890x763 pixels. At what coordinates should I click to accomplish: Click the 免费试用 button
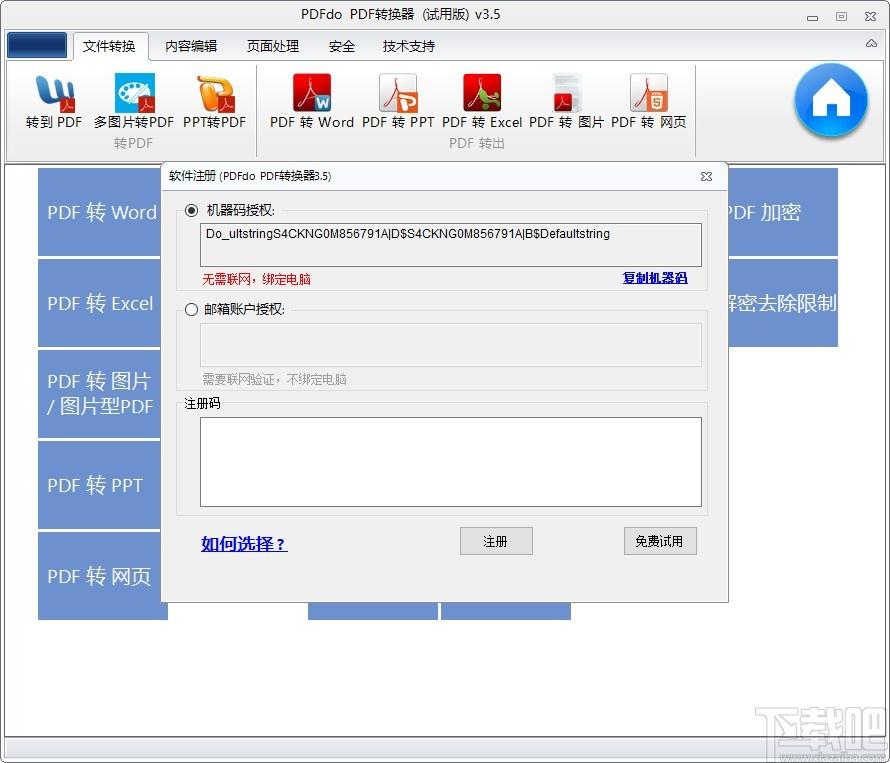(660, 541)
